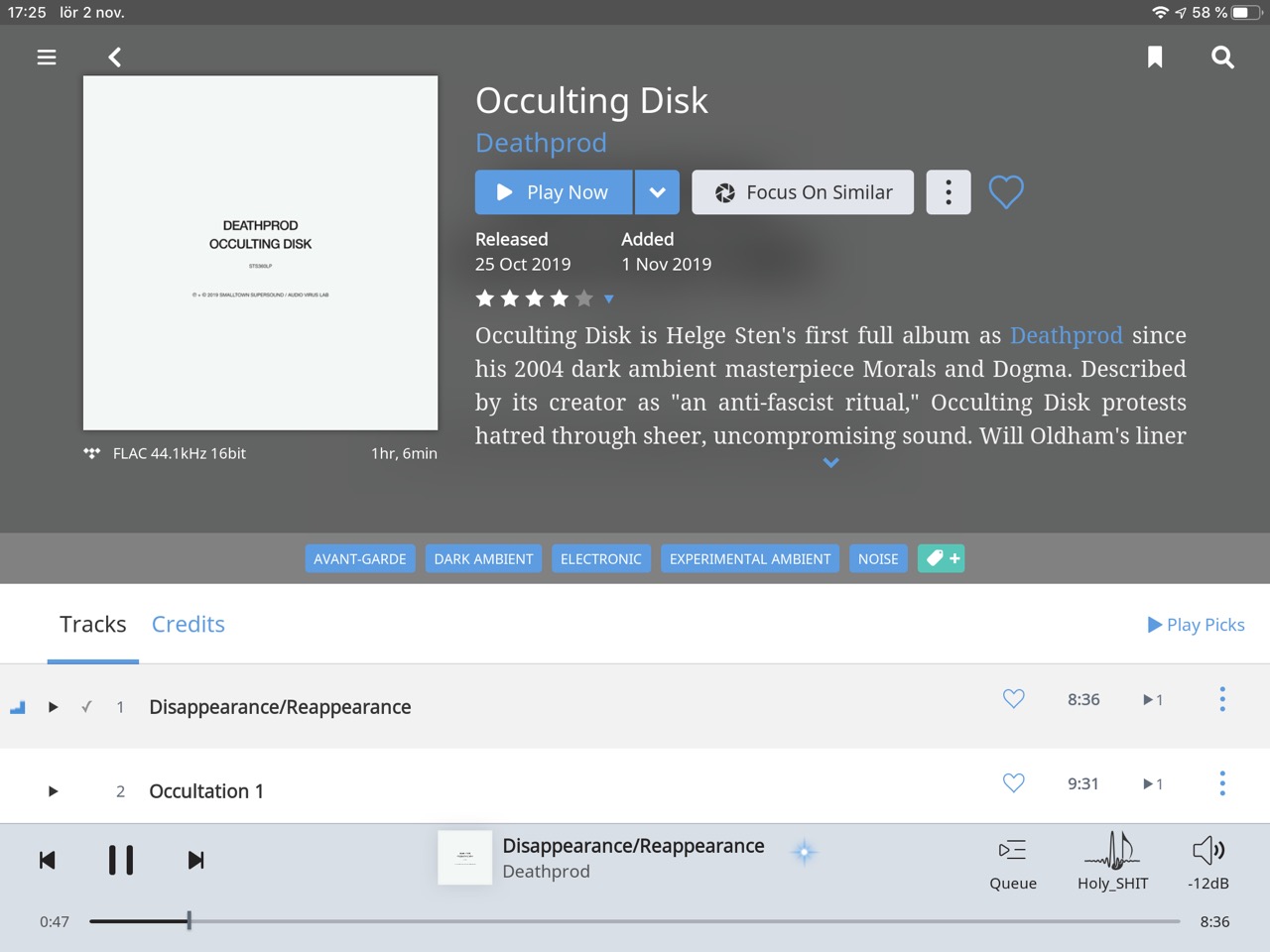The width and height of the screenshot is (1270, 952).
Task: Favorite the album with heart icon
Action: pos(1006,192)
